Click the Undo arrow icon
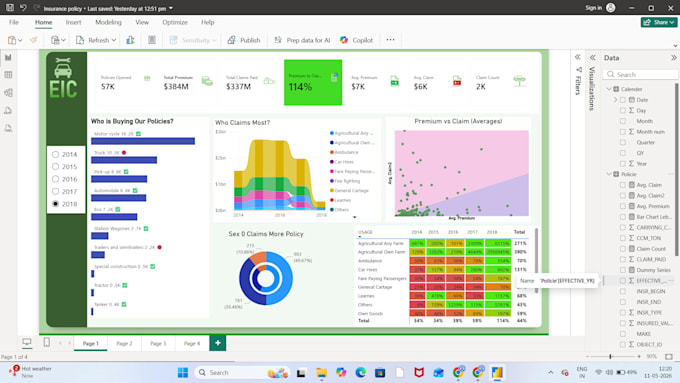This screenshot has width=680, height=383. (23, 8)
